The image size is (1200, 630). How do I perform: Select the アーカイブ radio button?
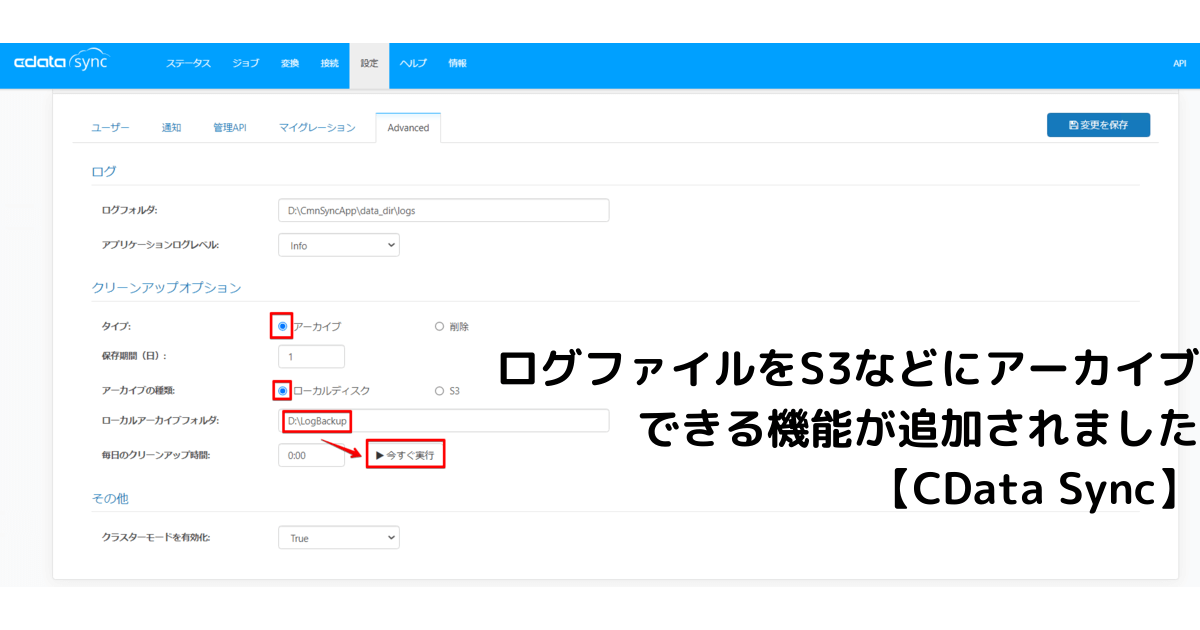point(283,326)
